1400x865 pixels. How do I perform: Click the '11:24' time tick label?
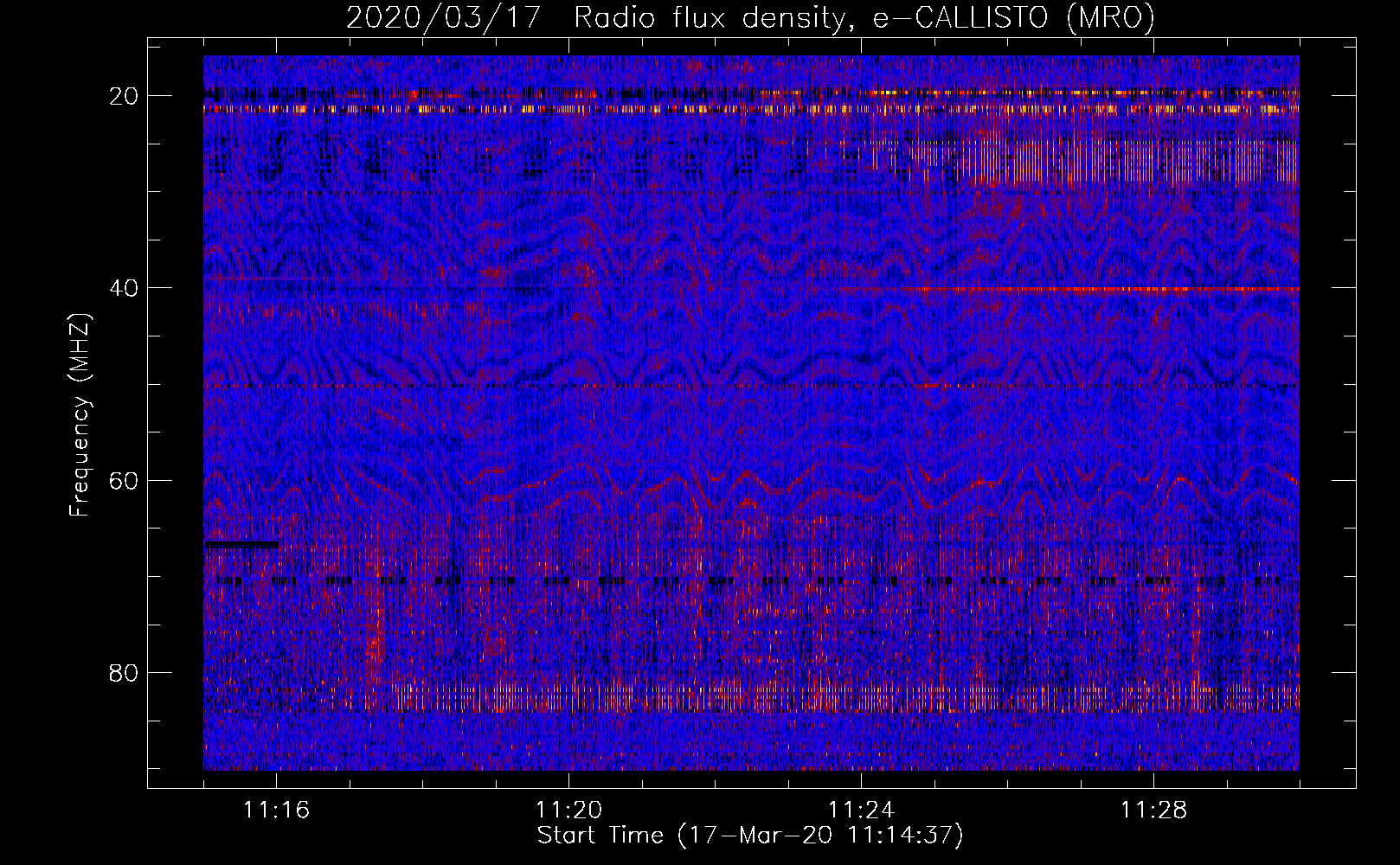pyautogui.click(x=861, y=811)
